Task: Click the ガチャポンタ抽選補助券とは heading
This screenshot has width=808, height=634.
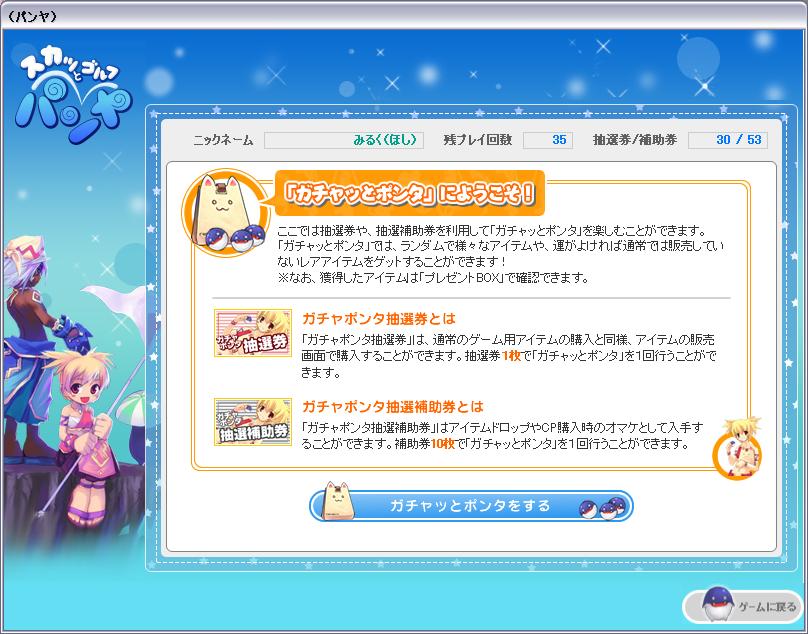Action: 393,407
